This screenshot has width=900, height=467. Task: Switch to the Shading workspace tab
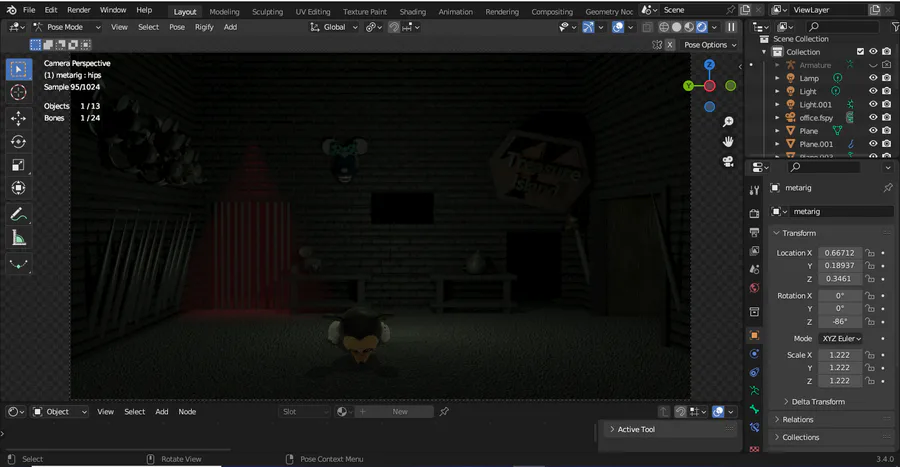click(413, 11)
